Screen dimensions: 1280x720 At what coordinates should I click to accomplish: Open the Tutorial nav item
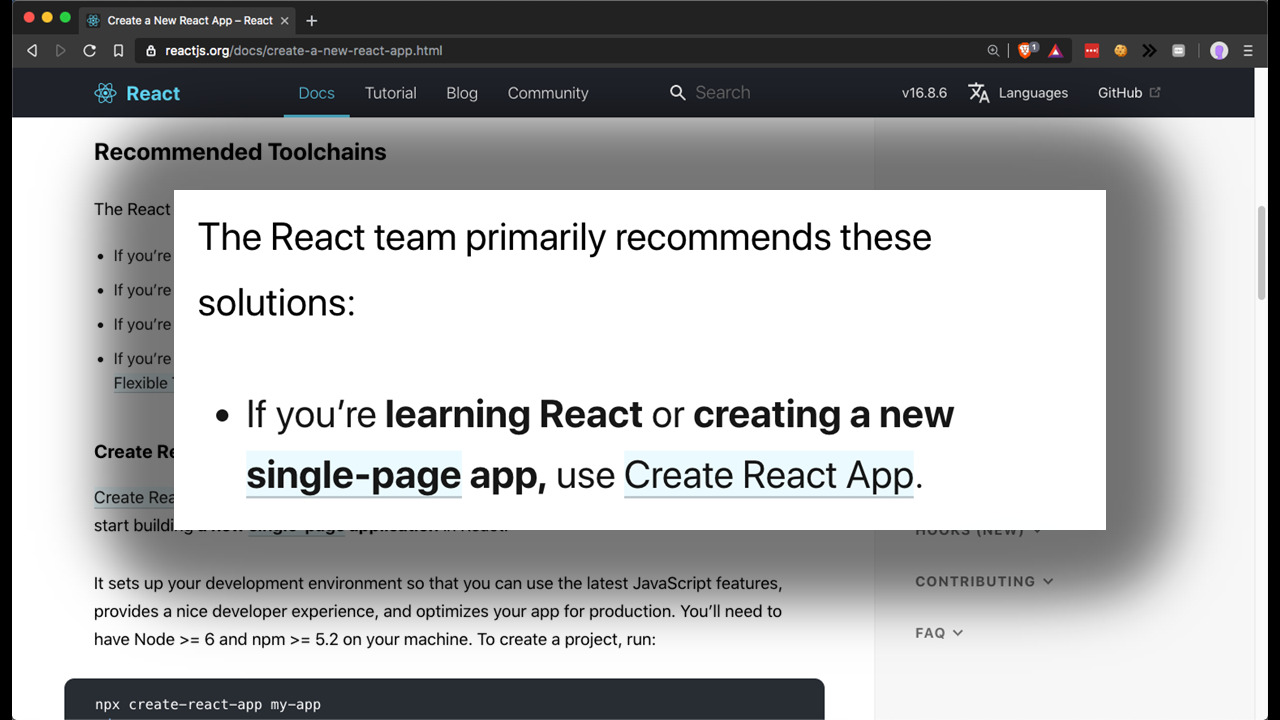390,93
